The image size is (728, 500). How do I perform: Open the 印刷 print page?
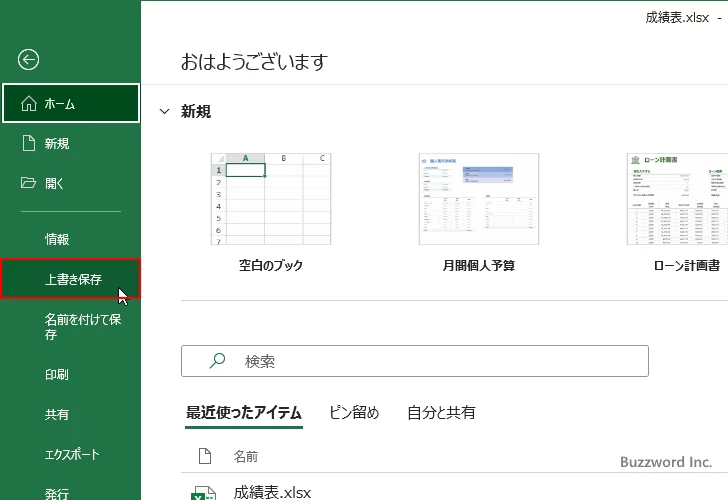57,375
